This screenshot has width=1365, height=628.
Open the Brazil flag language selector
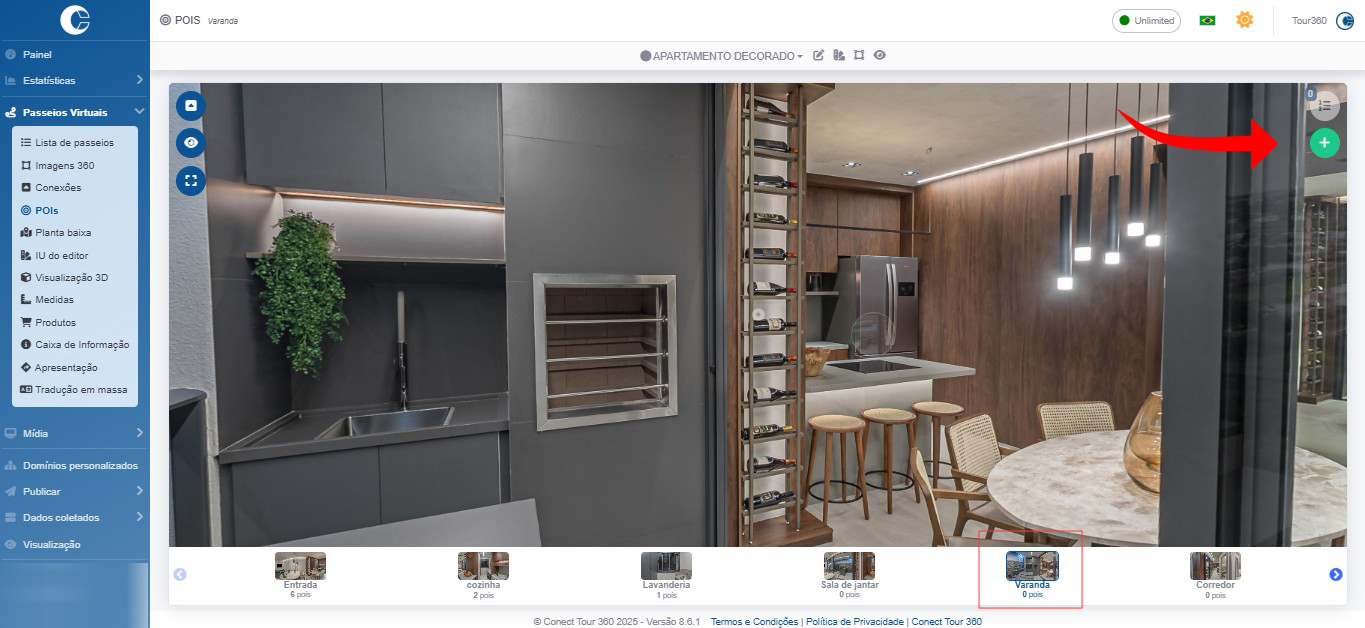(x=1207, y=21)
